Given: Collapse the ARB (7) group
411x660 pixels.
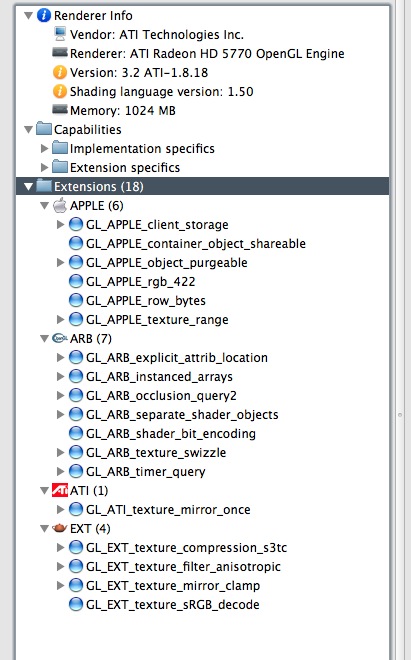Looking at the screenshot, I should 45,338.
